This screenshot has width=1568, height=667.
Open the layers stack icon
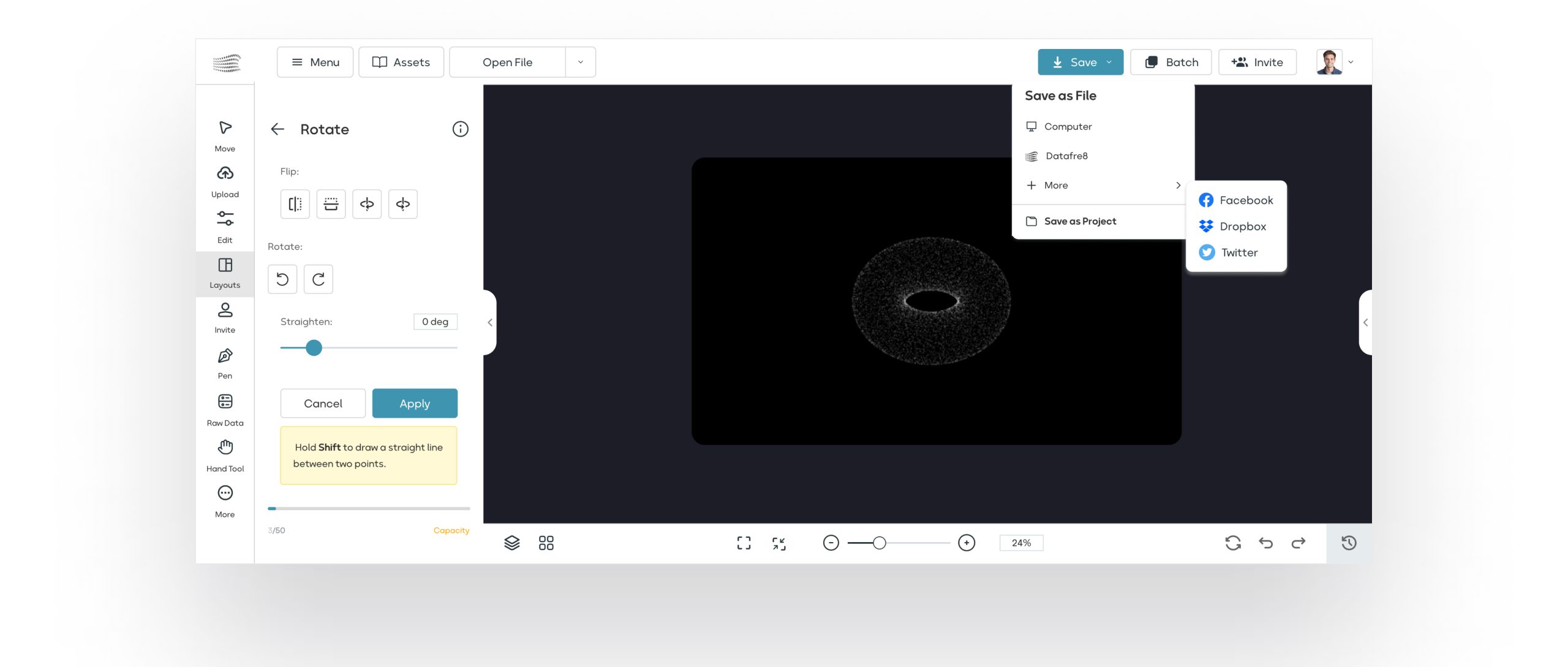point(511,543)
